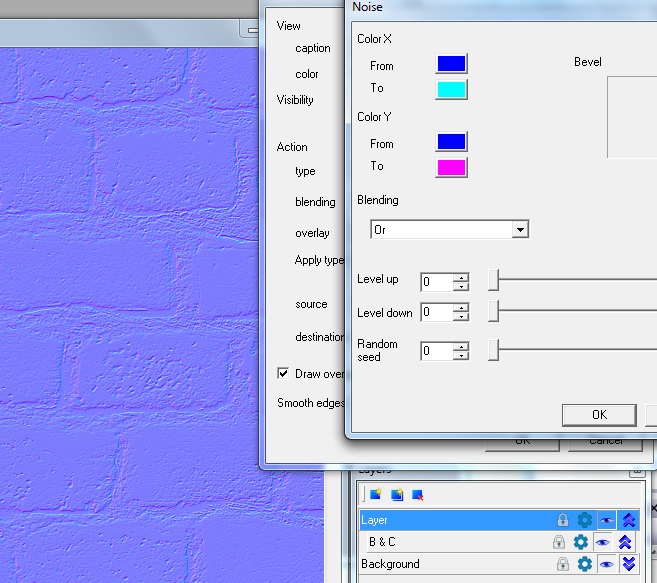The height and width of the screenshot is (583, 657).
Task: Click the lock icon on the B & C layer
Action: [x=559, y=542]
